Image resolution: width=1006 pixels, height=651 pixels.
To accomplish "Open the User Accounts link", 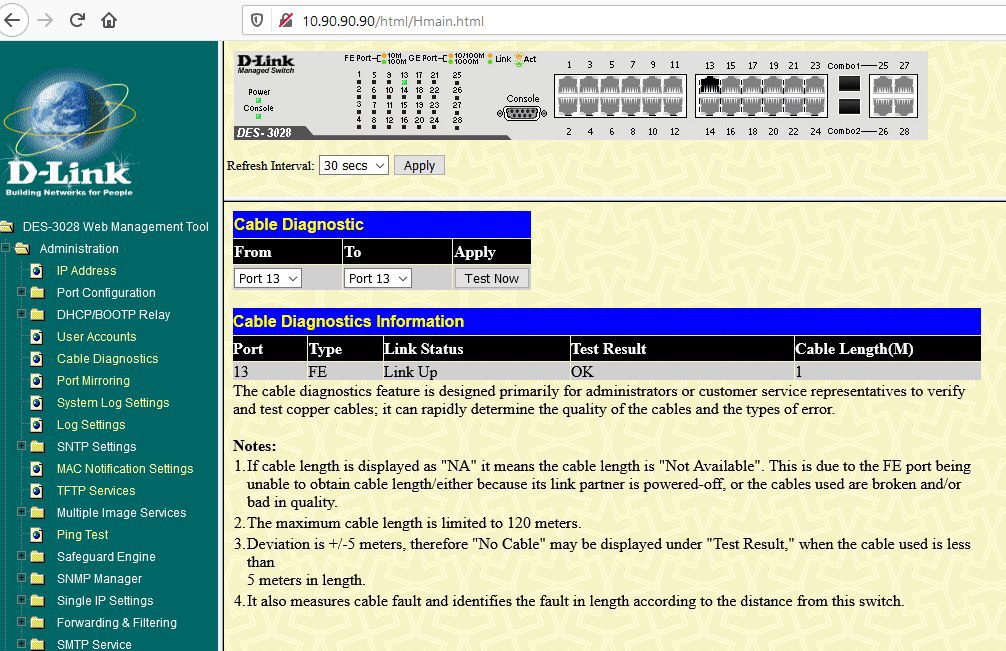I will pos(96,337).
